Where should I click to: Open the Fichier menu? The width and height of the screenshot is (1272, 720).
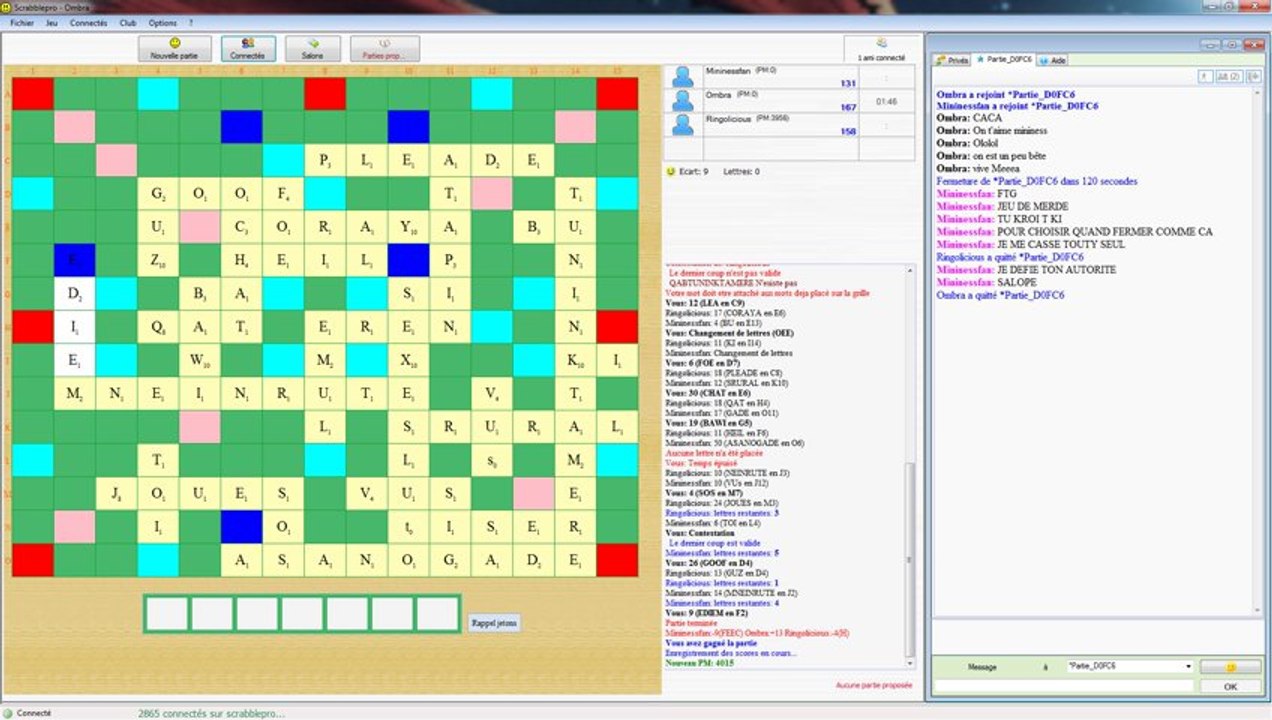click(22, 22)
